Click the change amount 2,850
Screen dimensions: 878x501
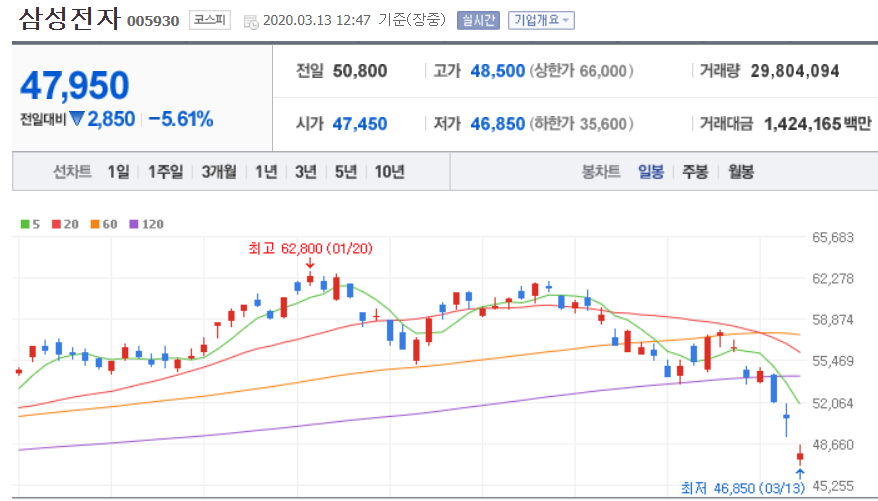click(x=111, y=119)
